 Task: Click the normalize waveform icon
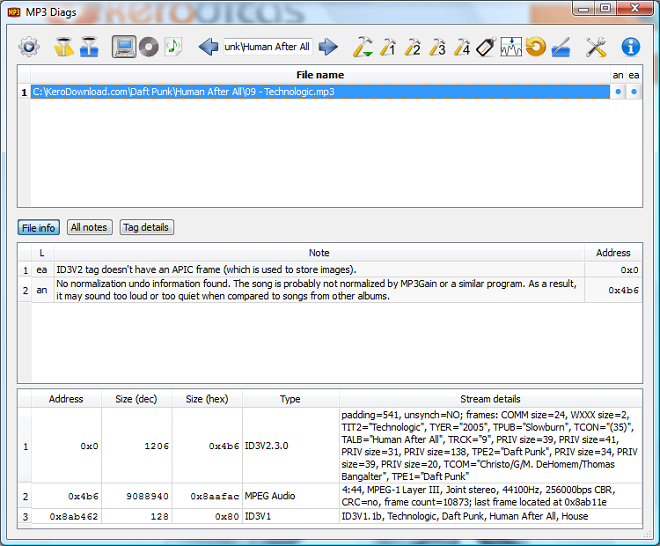click(x=511, y=47)
